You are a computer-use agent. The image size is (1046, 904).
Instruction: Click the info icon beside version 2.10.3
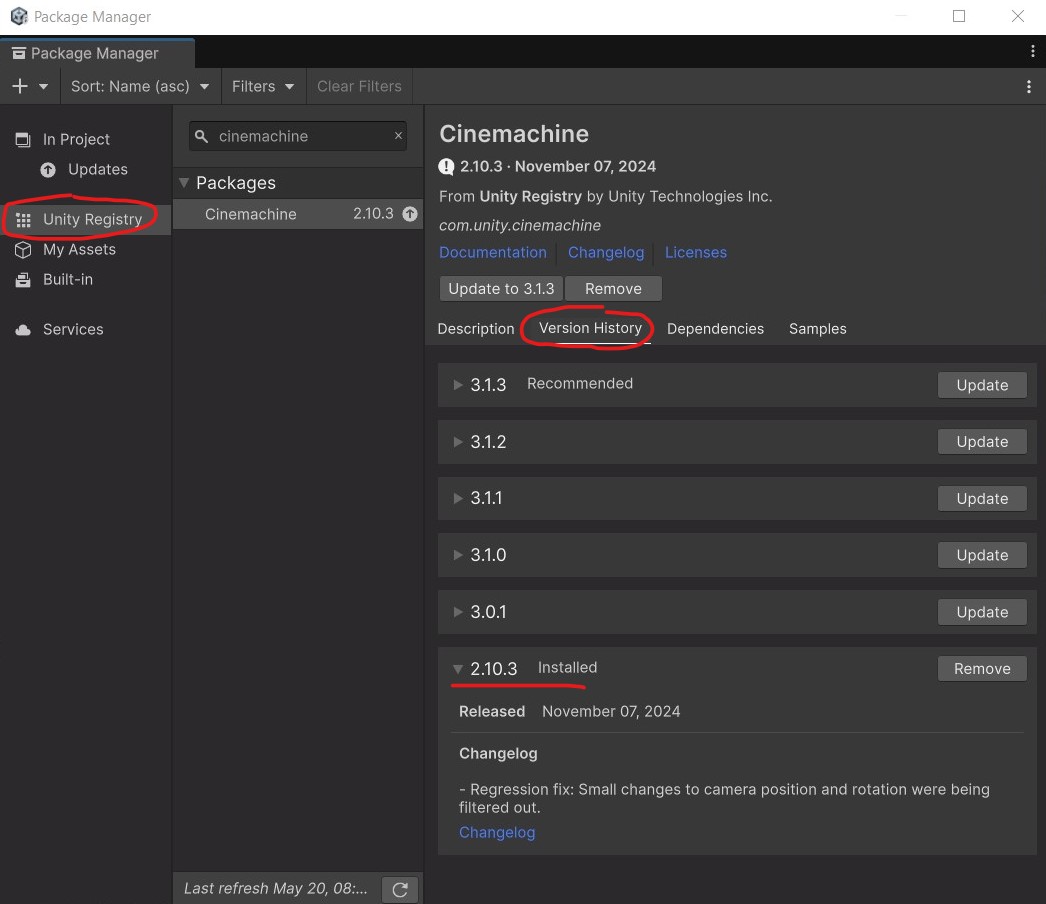tap(446, 167)
